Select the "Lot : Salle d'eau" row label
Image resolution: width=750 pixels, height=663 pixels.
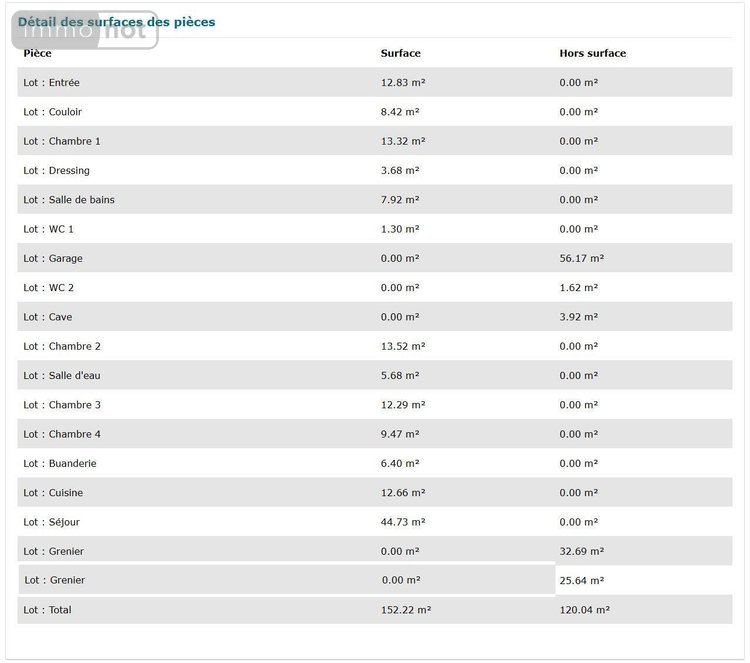(x=62, y=376)
